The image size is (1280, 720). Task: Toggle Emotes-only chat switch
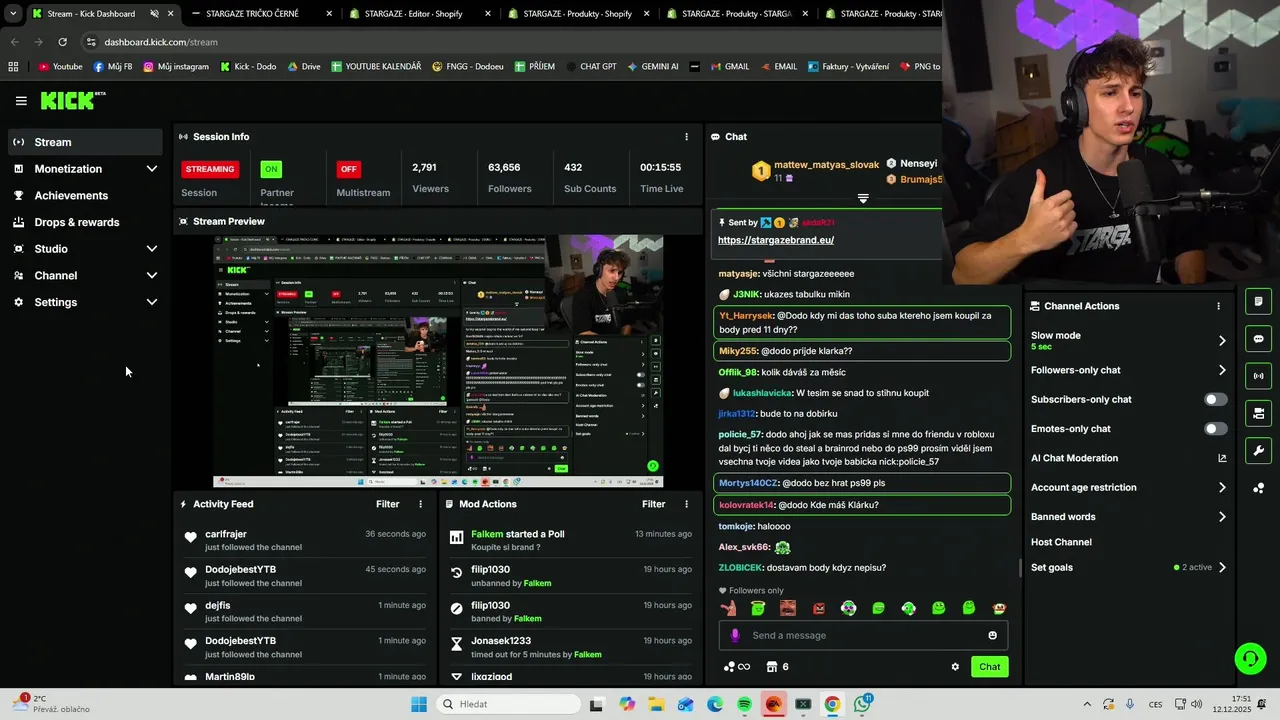pos(1215,429)
